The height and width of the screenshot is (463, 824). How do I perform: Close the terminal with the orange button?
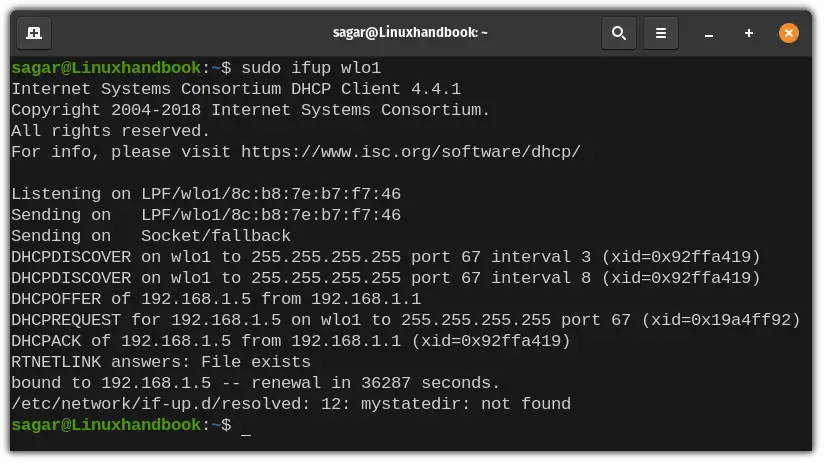[788, 33]
